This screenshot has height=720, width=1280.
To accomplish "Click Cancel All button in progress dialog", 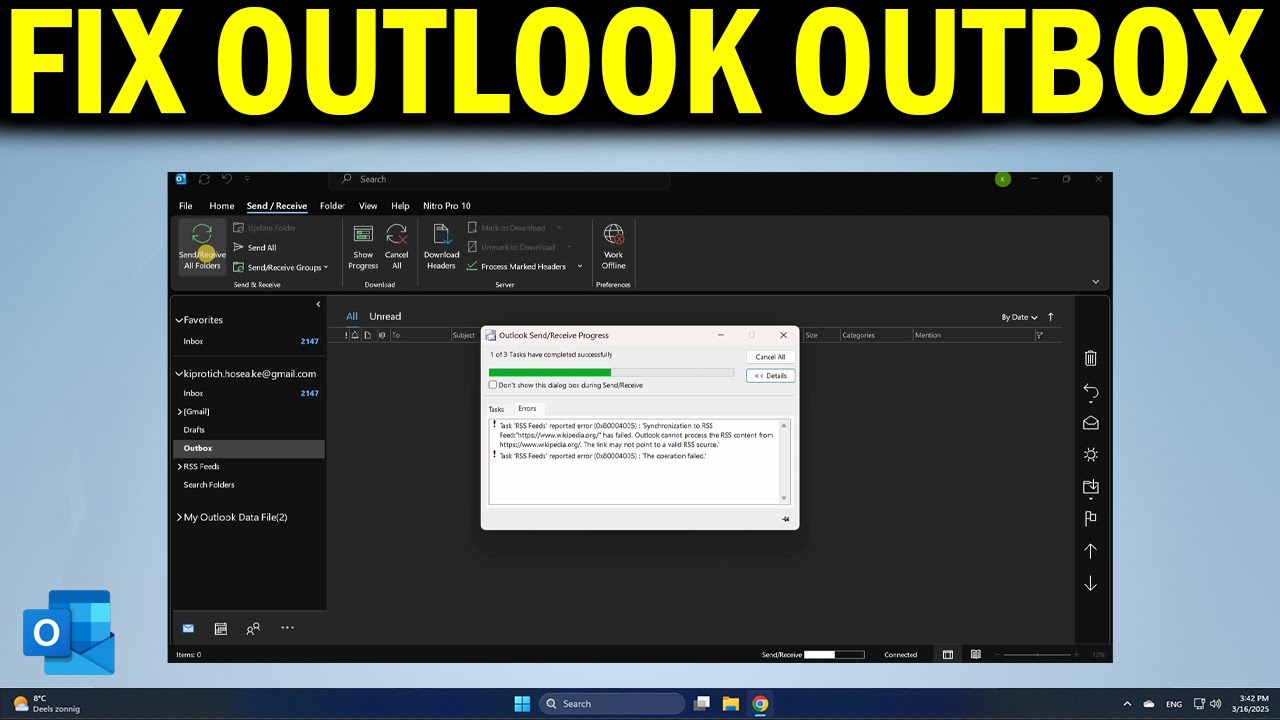I will click(770, 357).
